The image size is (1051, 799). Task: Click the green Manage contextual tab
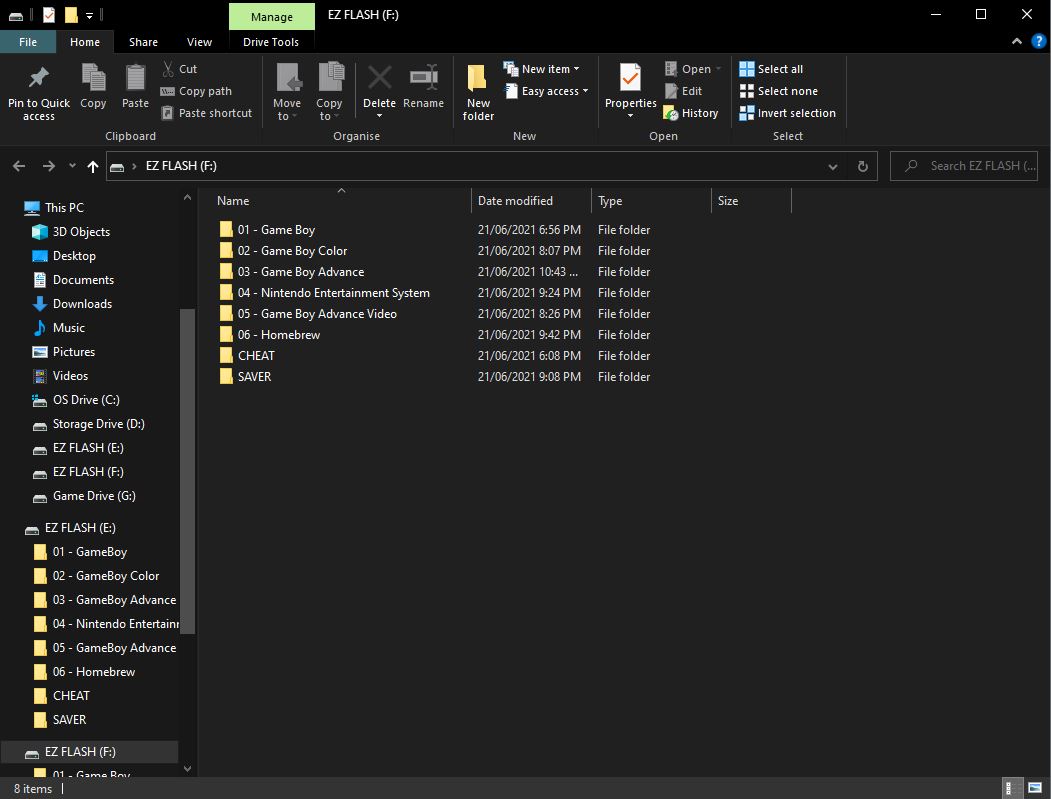coord(271,17)
